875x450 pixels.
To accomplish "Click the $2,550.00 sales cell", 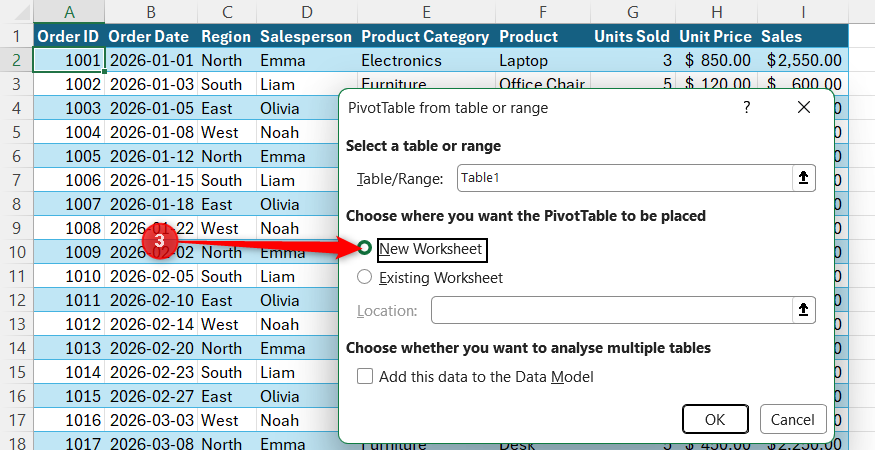I will click(x=803, y=60).
